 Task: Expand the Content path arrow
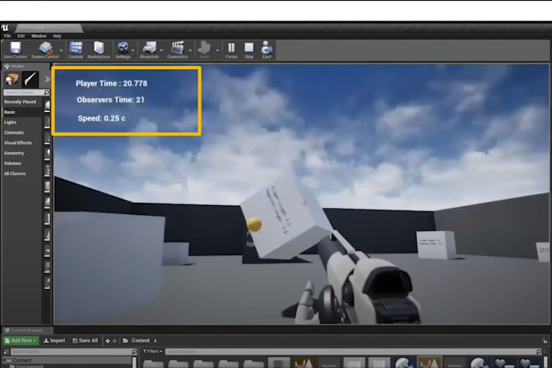156,341
